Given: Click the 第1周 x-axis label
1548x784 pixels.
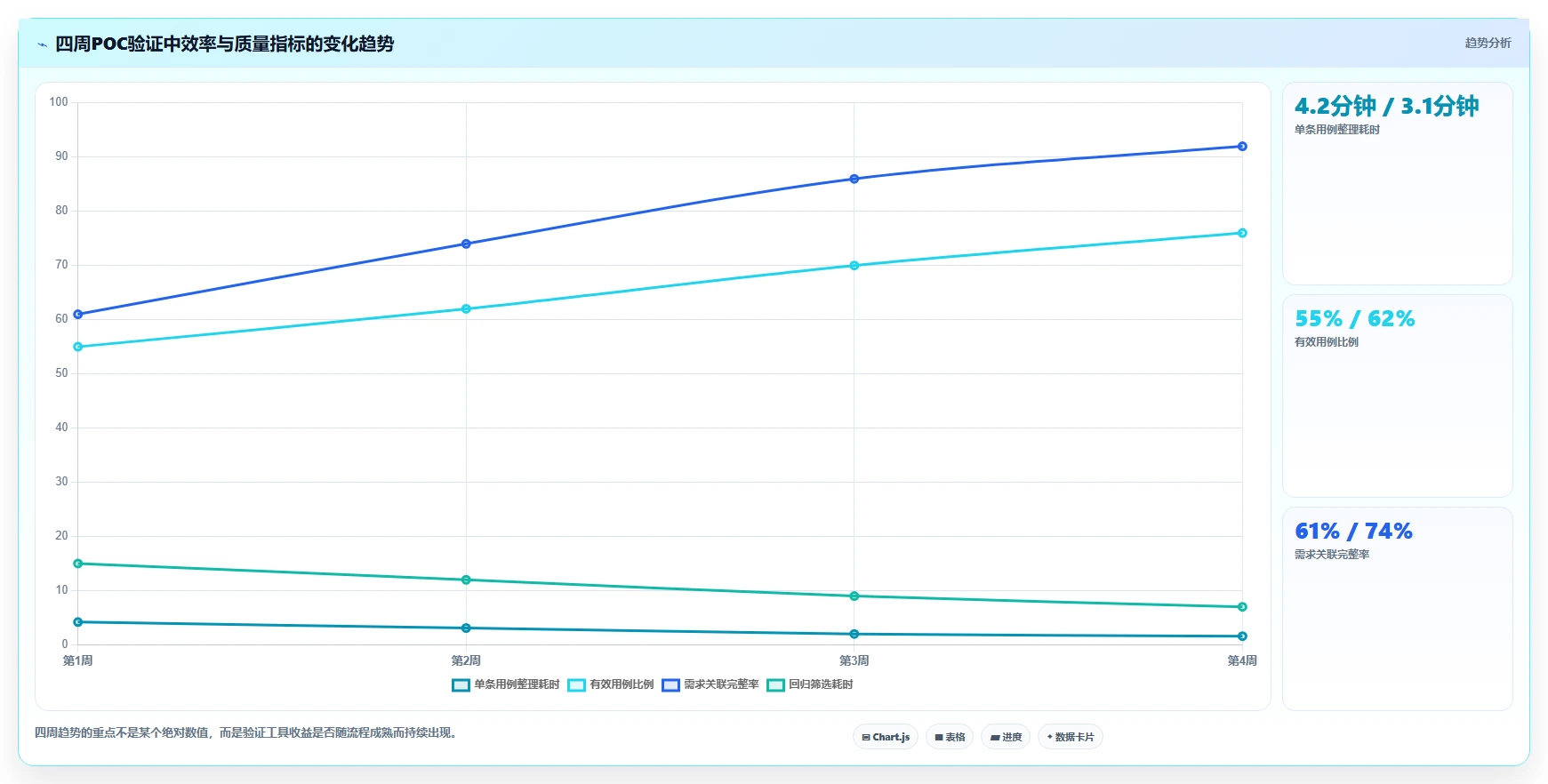Looking at the screenshot, I should tap(78, 660).
